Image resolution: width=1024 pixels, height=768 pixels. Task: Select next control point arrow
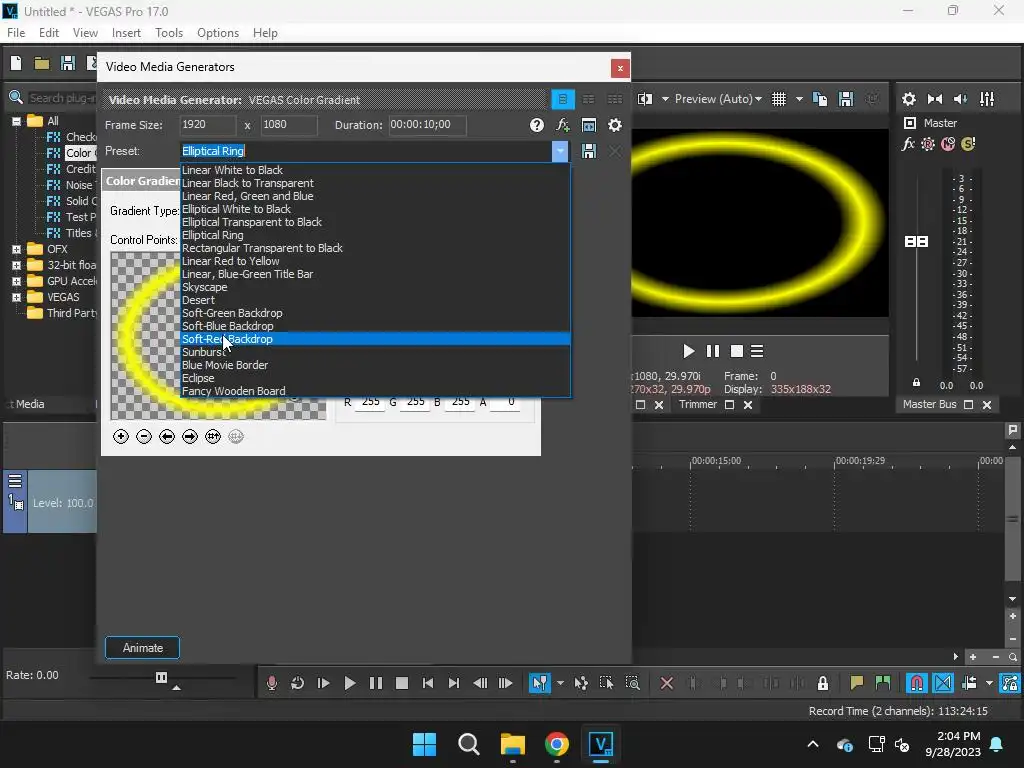(x=190, y=437)
